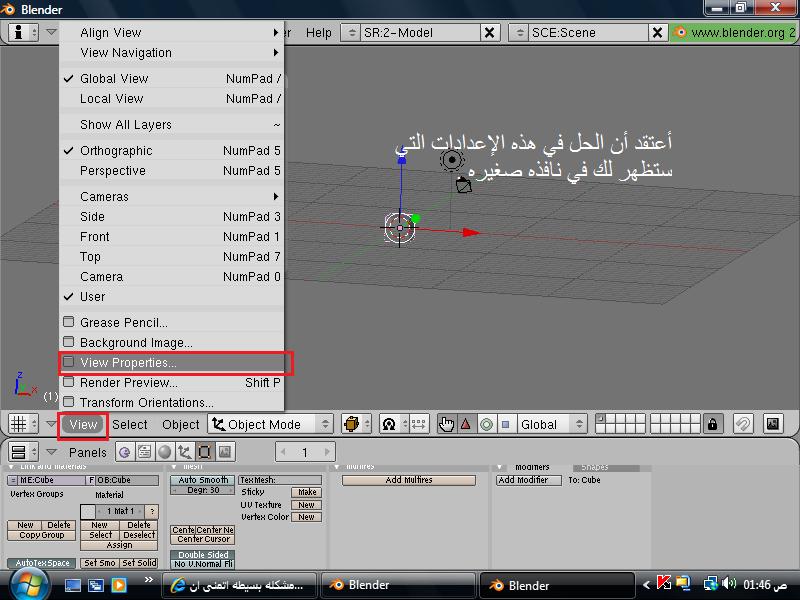Collapse the 3D view header menus triangle
Image resolution: width=800 pixels, height=600 pixels.
(x=51, y=423)
